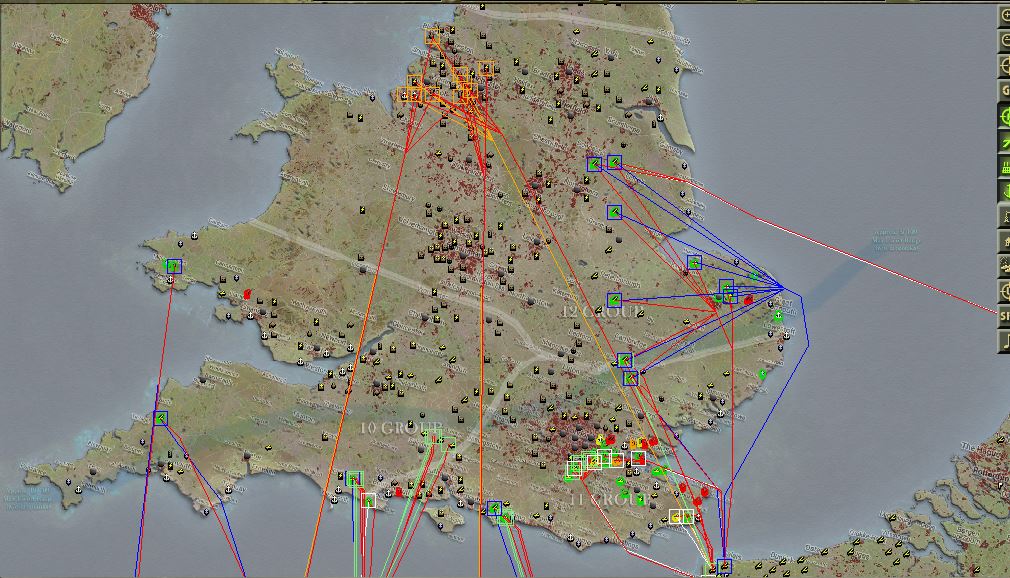Click the yellow circle target icon in right toolbar

click(x=1005, y=291)
